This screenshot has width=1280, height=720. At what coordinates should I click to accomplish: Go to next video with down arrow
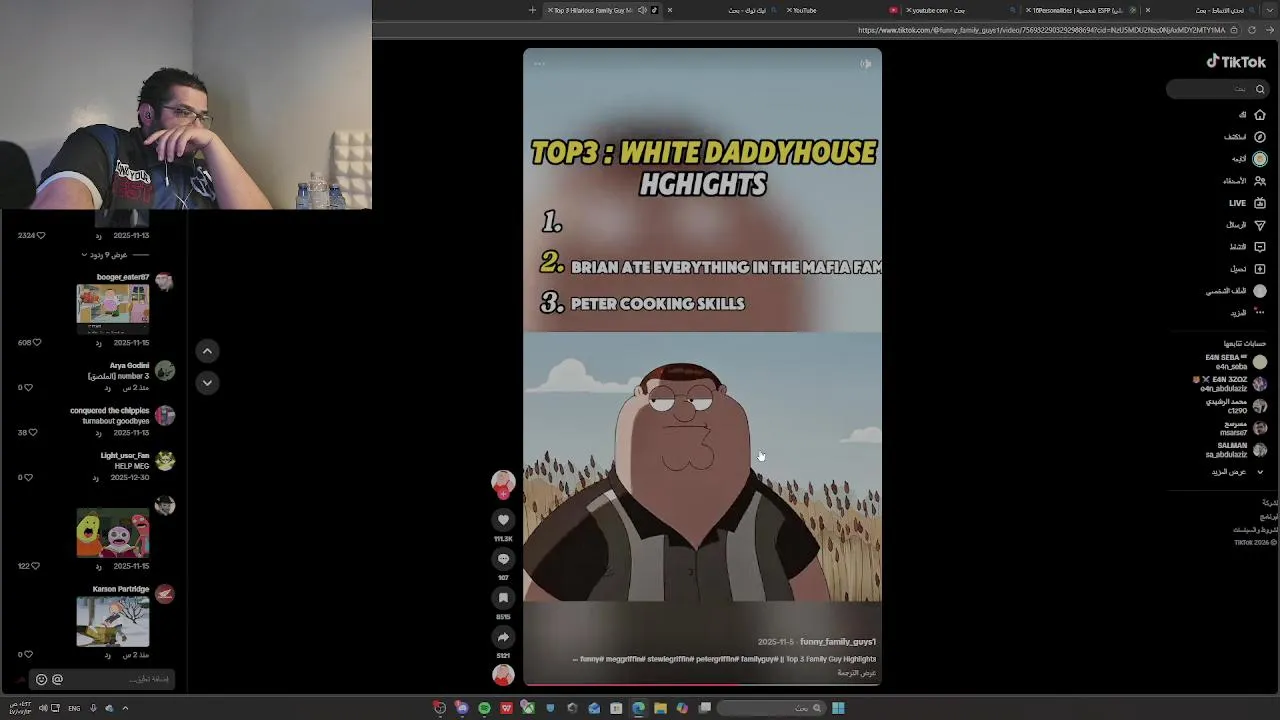coord(207,382)
